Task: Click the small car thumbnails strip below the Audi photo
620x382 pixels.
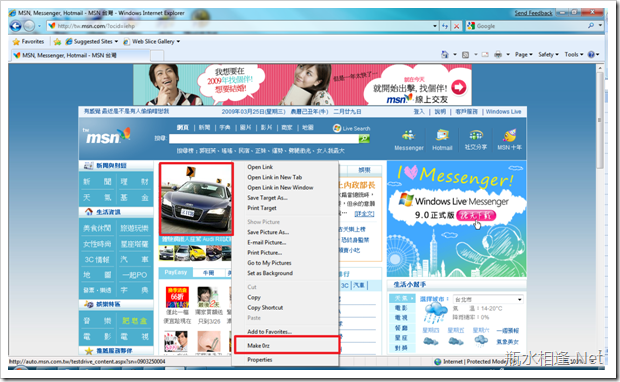Action: pos(195,253)
